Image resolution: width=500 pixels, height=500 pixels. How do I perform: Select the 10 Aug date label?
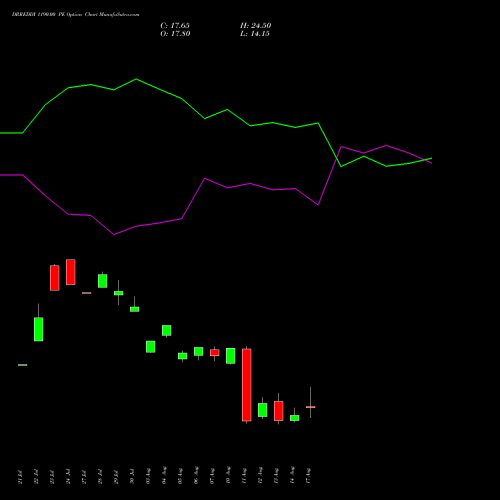point(228,476)
